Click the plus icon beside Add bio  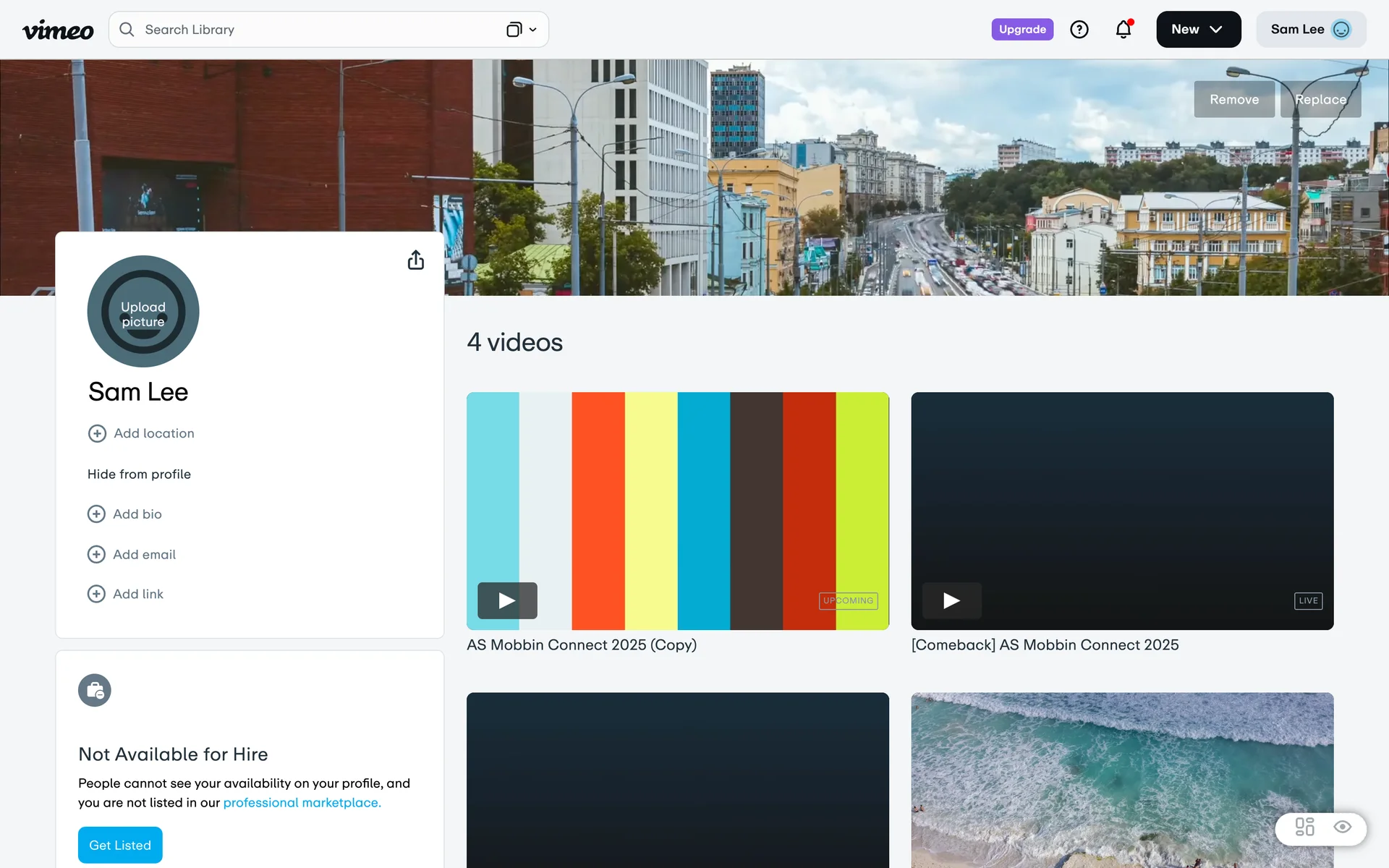[96, 514]
